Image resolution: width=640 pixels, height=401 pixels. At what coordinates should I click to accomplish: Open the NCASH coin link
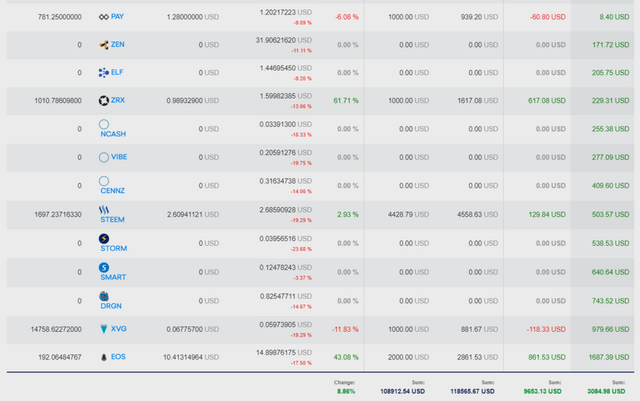tap(113, 134)
